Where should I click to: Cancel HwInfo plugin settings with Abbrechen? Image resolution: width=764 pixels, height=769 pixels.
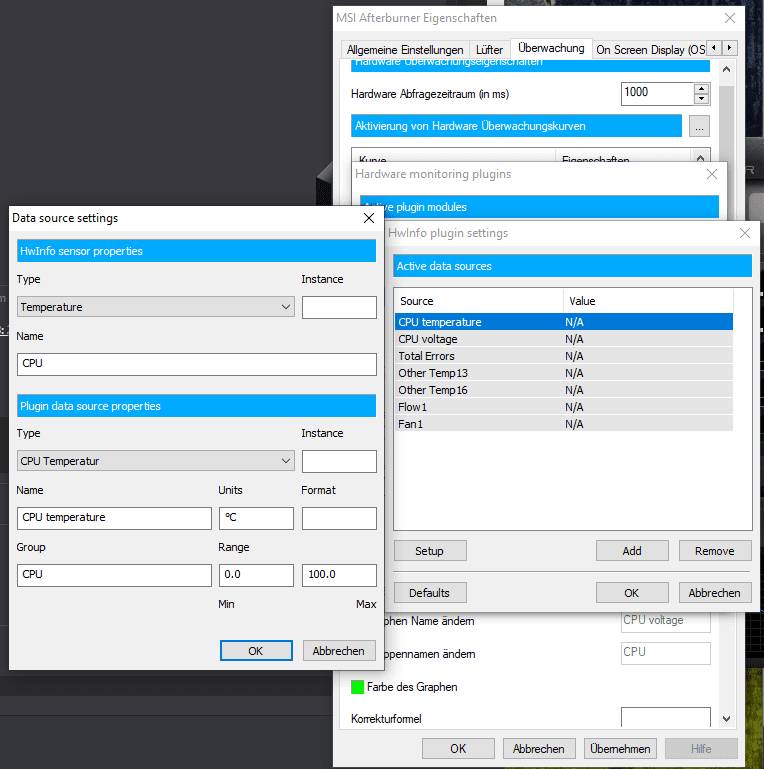(715, 593)
